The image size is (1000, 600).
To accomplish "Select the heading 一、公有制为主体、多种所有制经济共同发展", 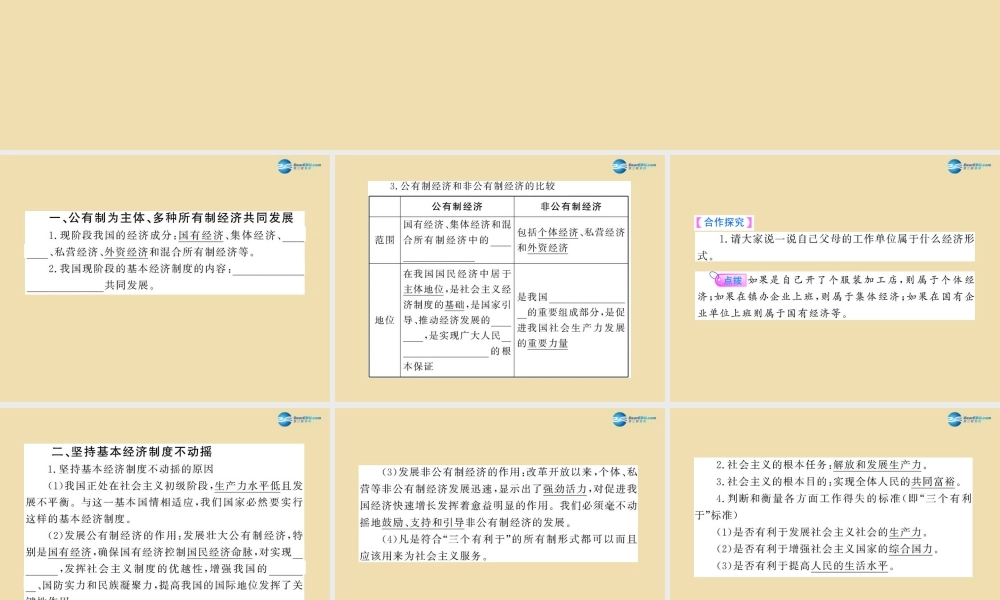I will (x=164, y=218).
